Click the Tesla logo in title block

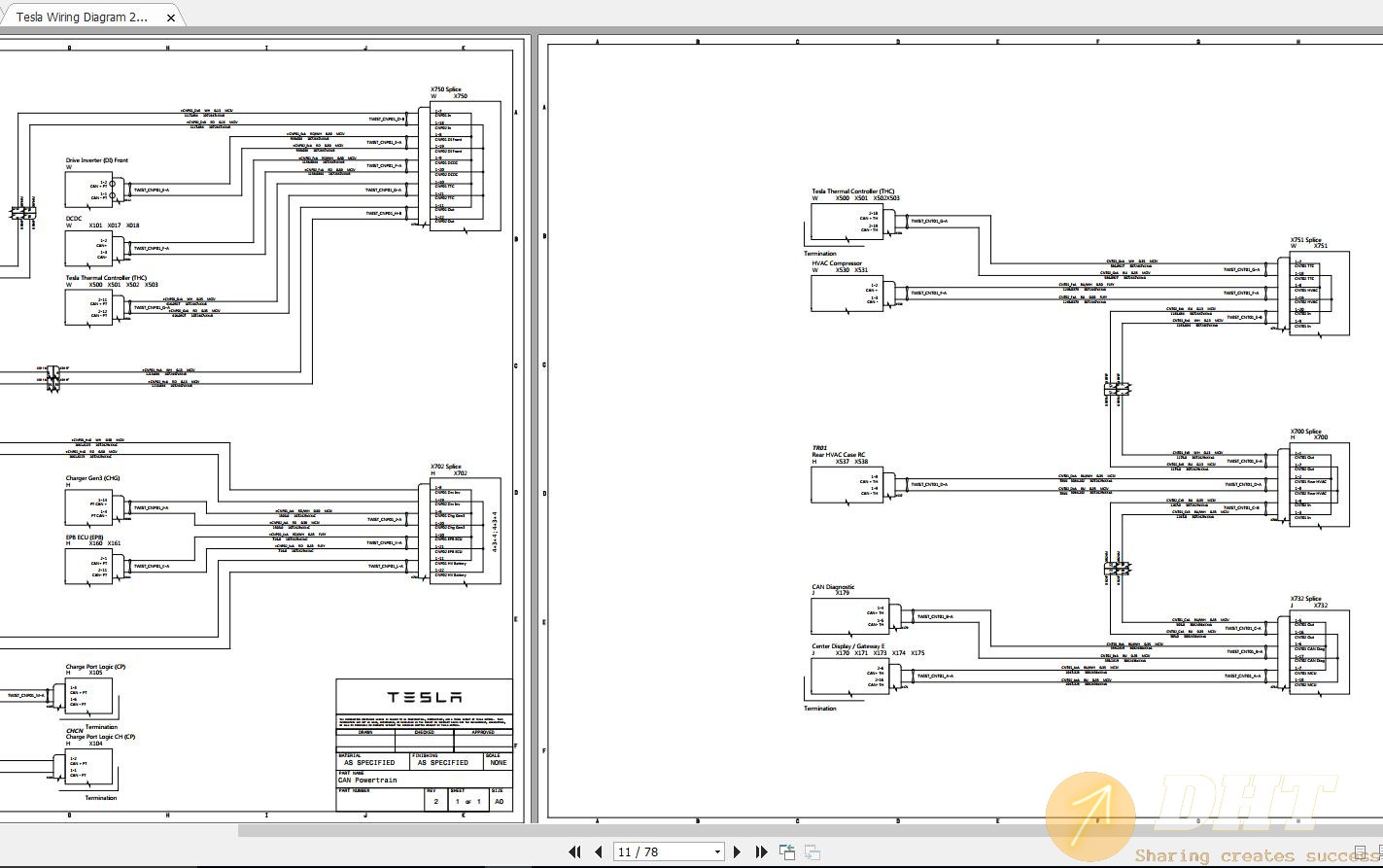click(x=425, y=697)
